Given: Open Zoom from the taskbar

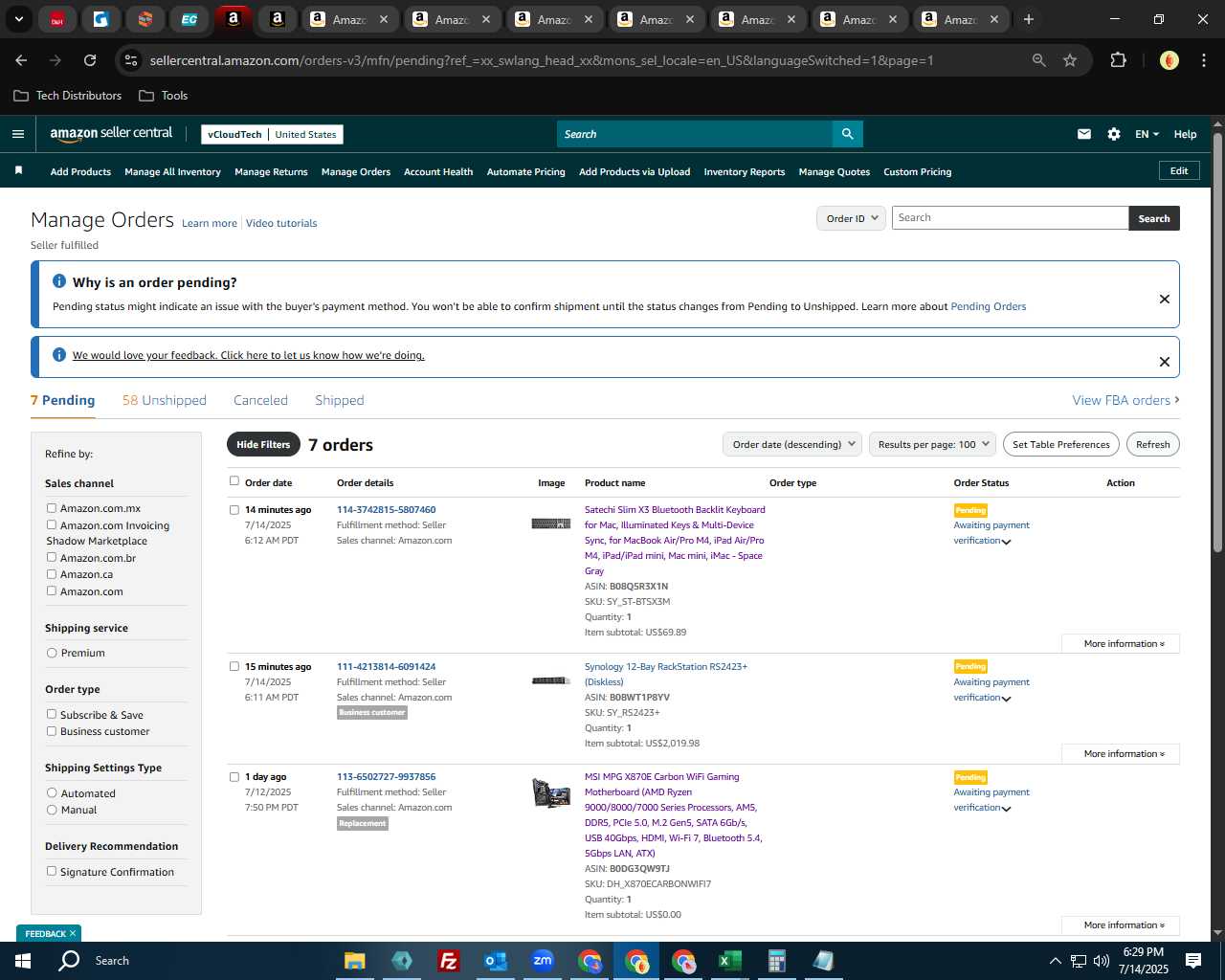Looking at the screenshot, I should (x=543, y=961).
